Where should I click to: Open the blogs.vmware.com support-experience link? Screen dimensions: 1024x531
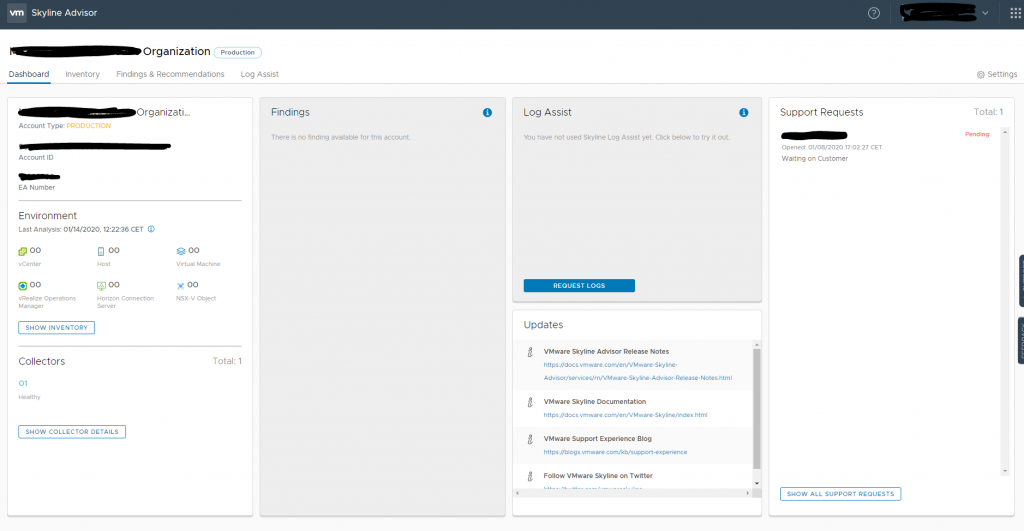click(x=615, y=452)
